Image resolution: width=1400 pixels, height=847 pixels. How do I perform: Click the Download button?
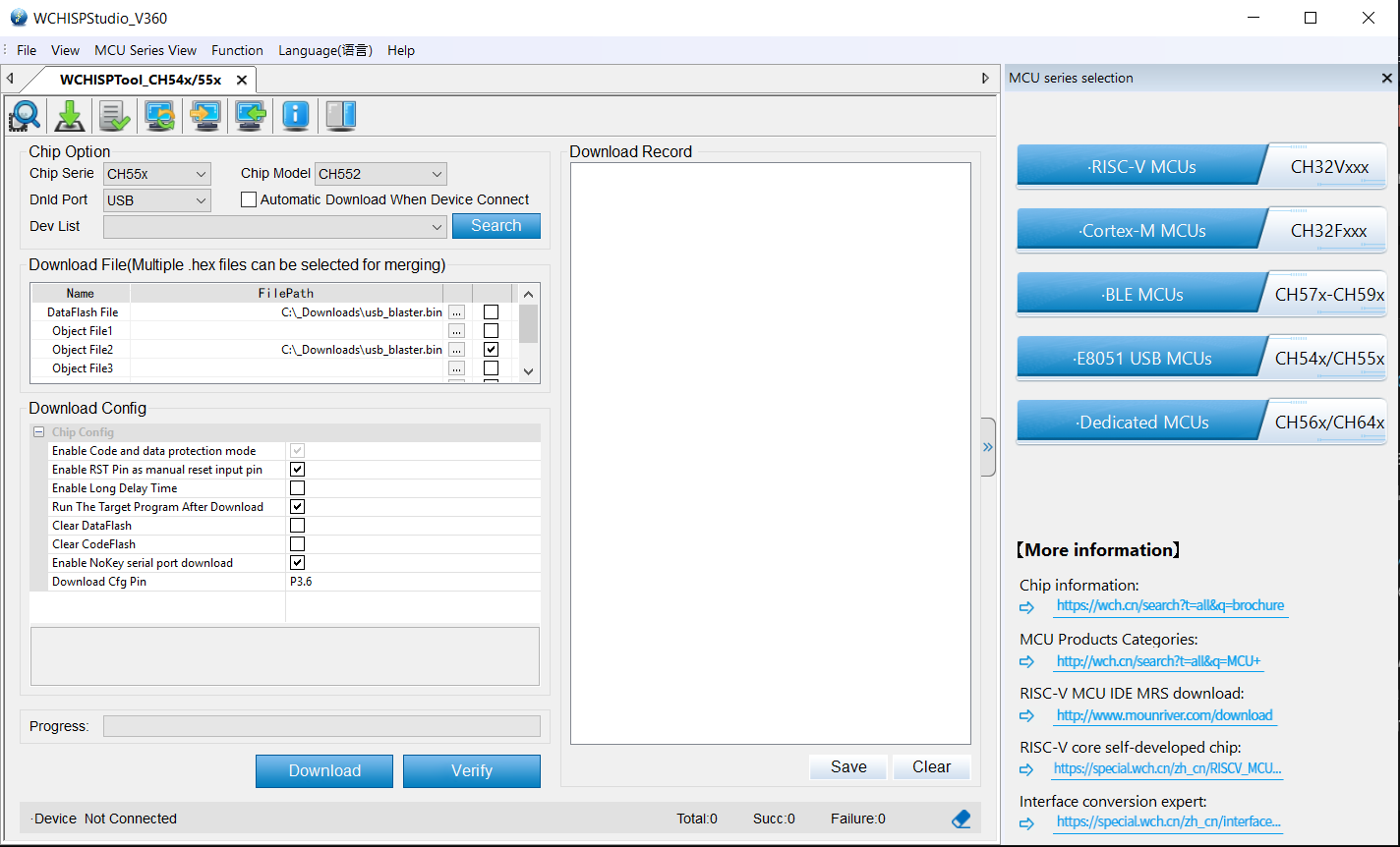tap(324, 771)
